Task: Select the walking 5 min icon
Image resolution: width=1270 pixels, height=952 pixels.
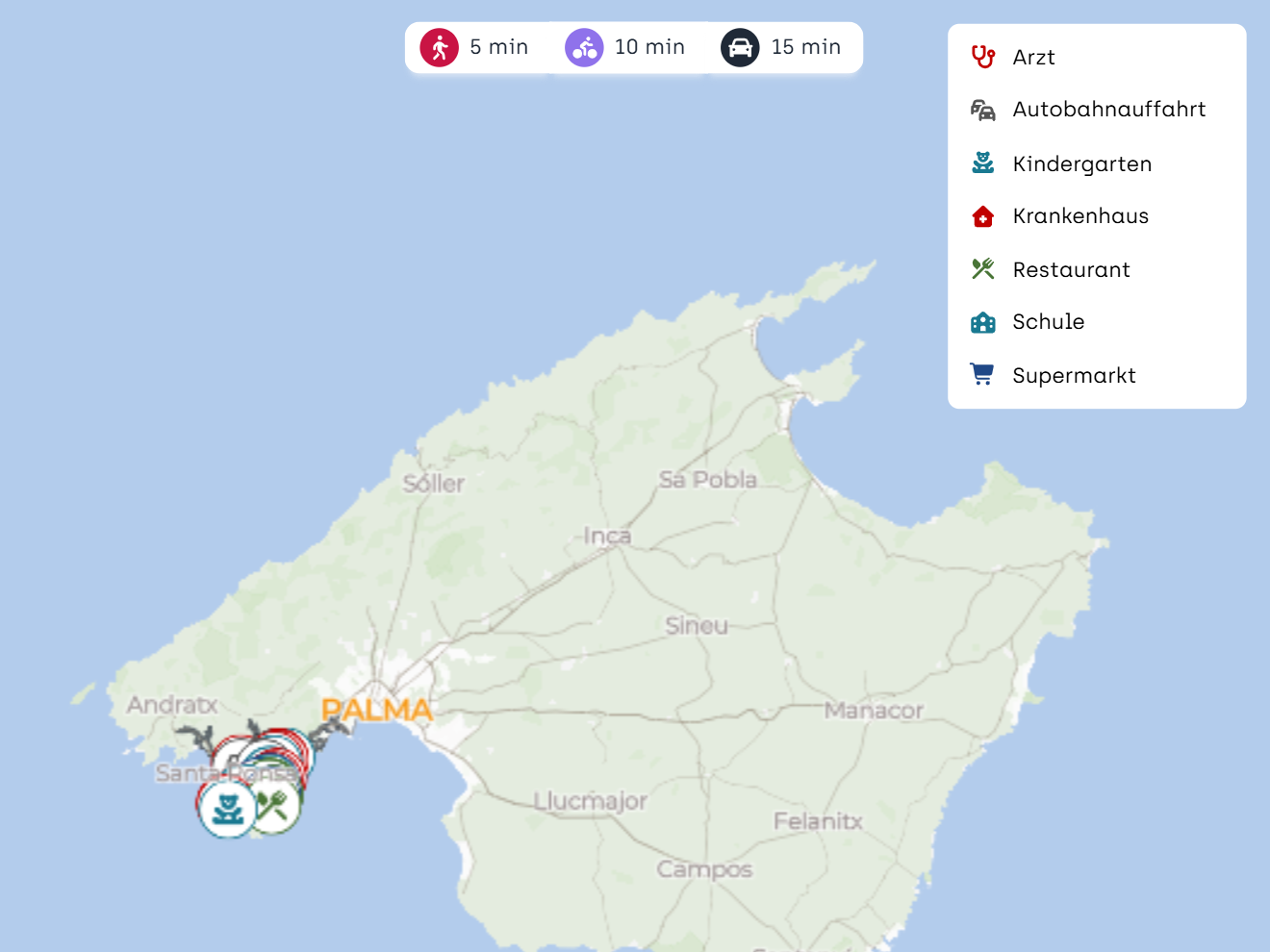Action: point(440,47)
